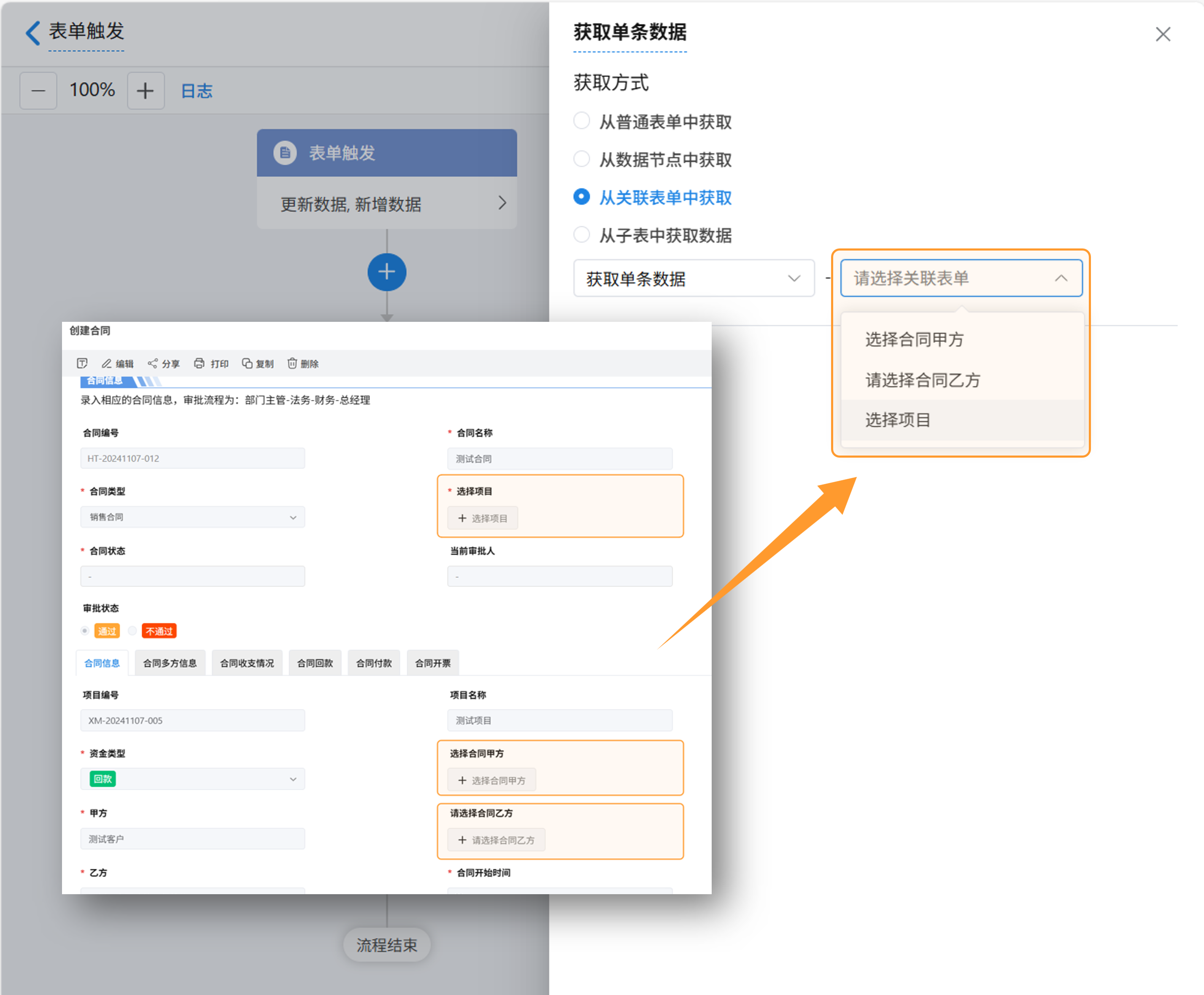Click the + 选择合同甲方 button
Image resolution: width=1204 pixels, height=995 pixels.
491,780
